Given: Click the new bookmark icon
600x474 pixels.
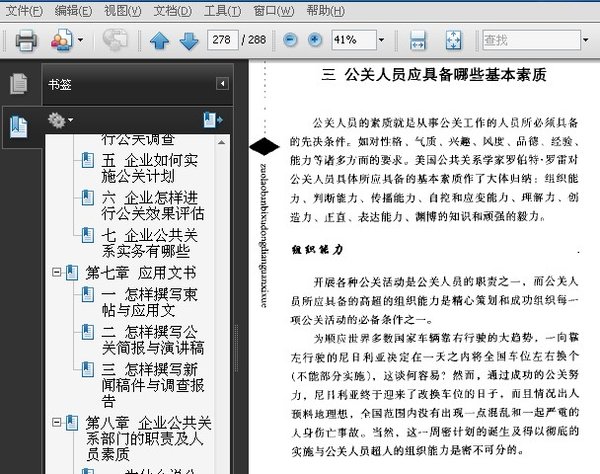Looking at the screenshot, I should [x=213, y=120].
